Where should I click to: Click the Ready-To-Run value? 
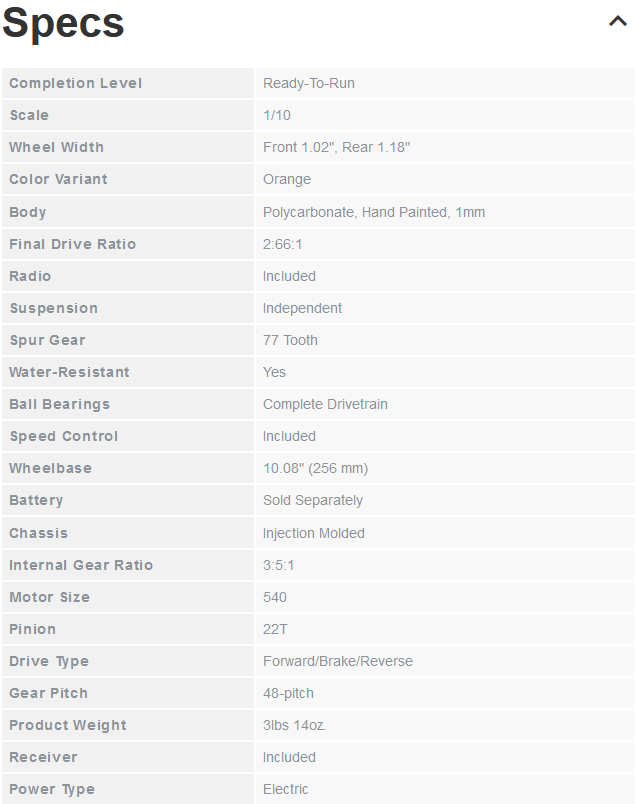point(309,83)
